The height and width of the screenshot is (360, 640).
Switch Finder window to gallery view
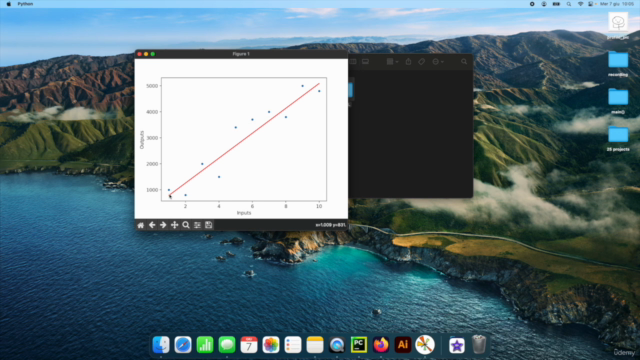coord(365,62)
